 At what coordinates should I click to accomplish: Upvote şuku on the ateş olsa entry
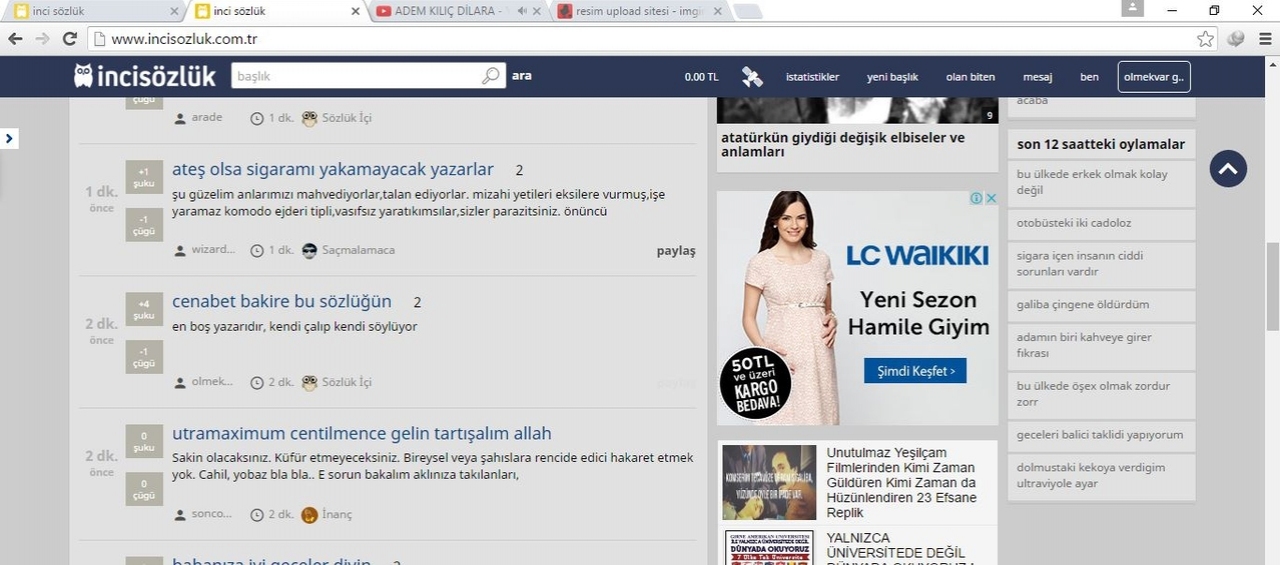(144, 176)
